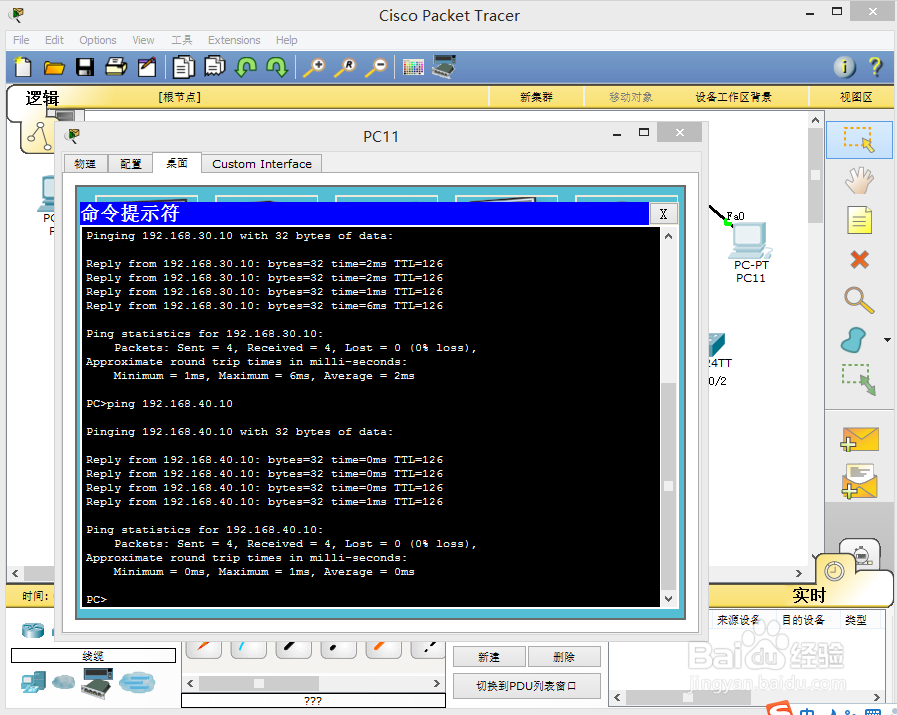This screenshot has height=715, width=897.
Task: Switch to the 物理 tab in PC11
Action: coord(85,164)
